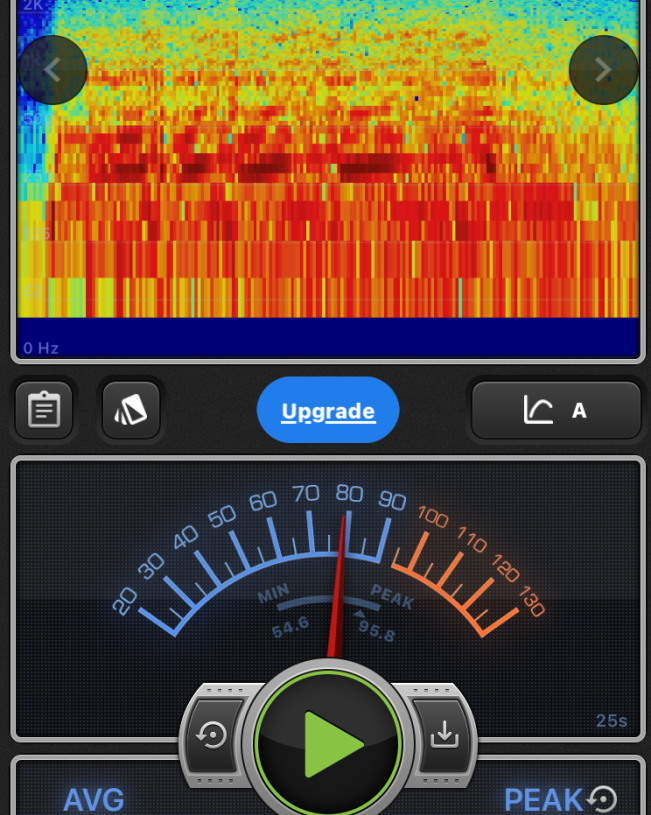Open the A frequency weighting selector

tap(556, 410)
